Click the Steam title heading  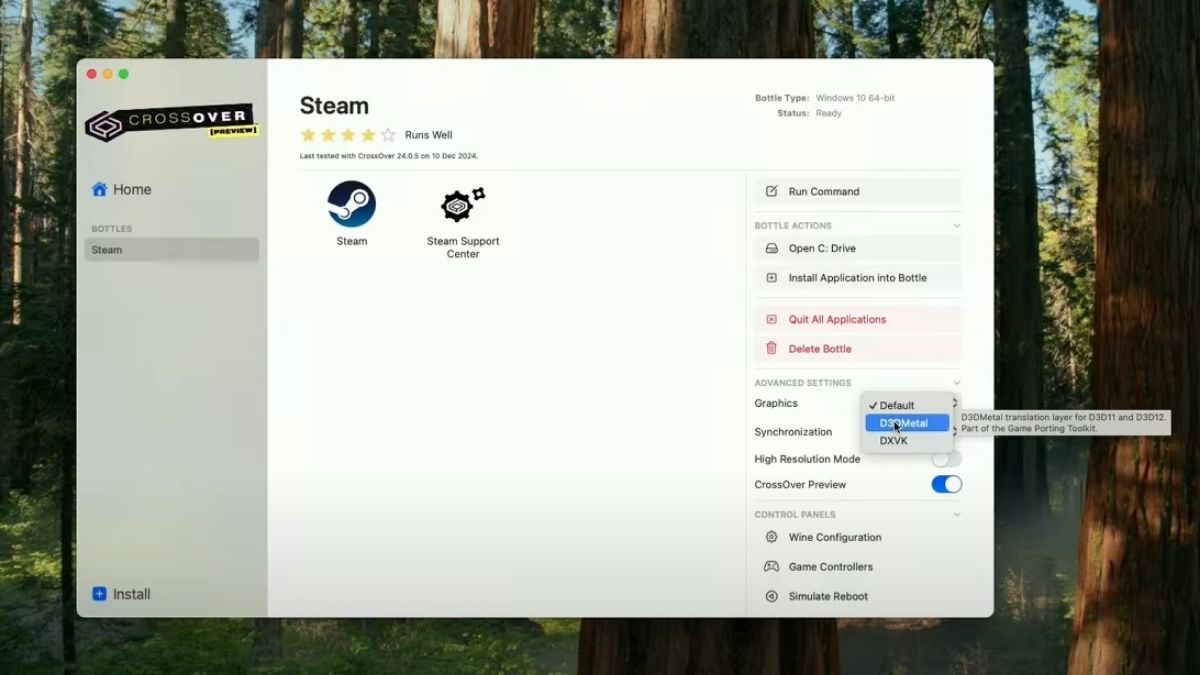[334, 106]
